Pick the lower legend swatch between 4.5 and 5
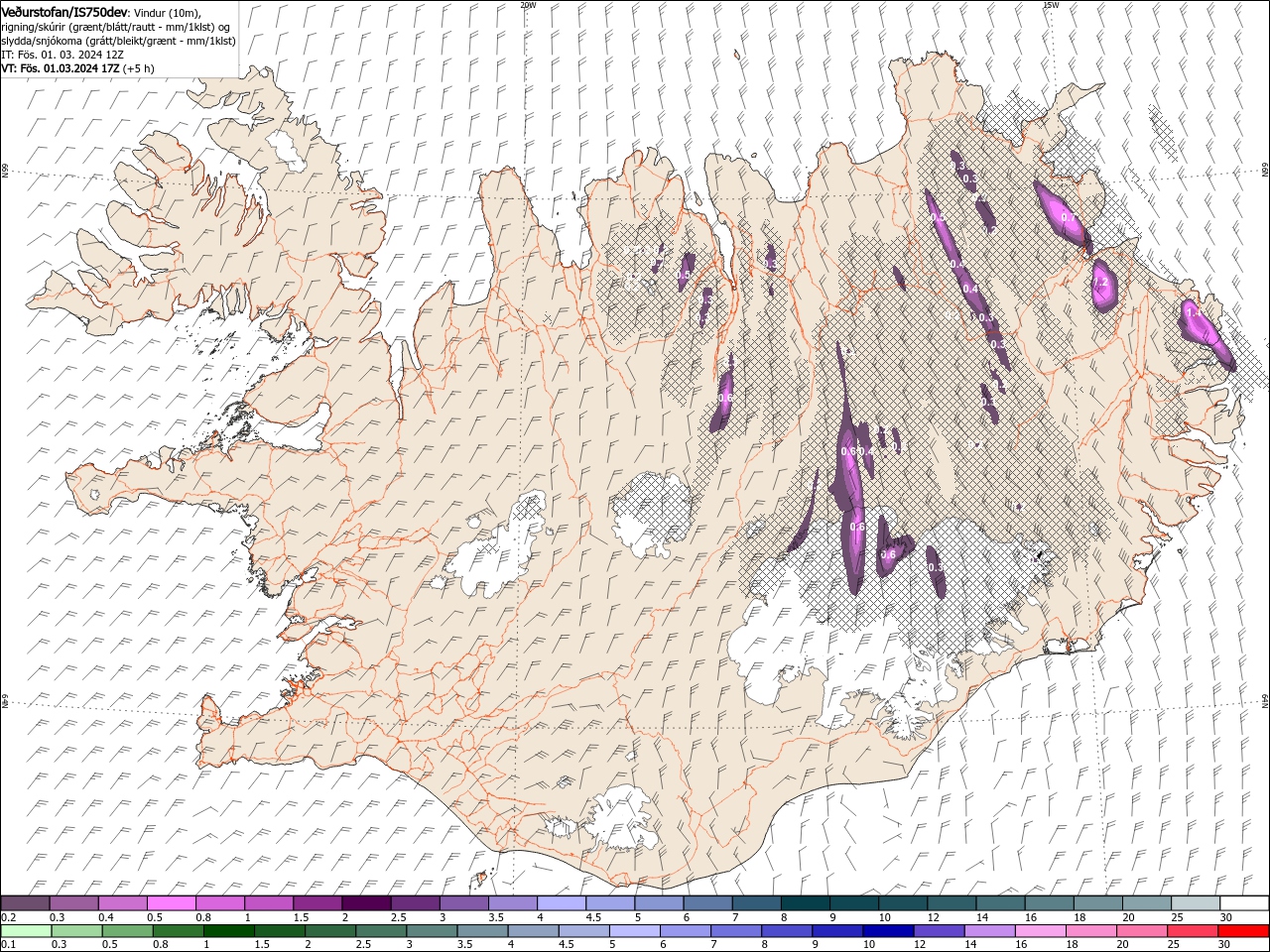This screenshot has width=1270, height=952. [584, 931]
